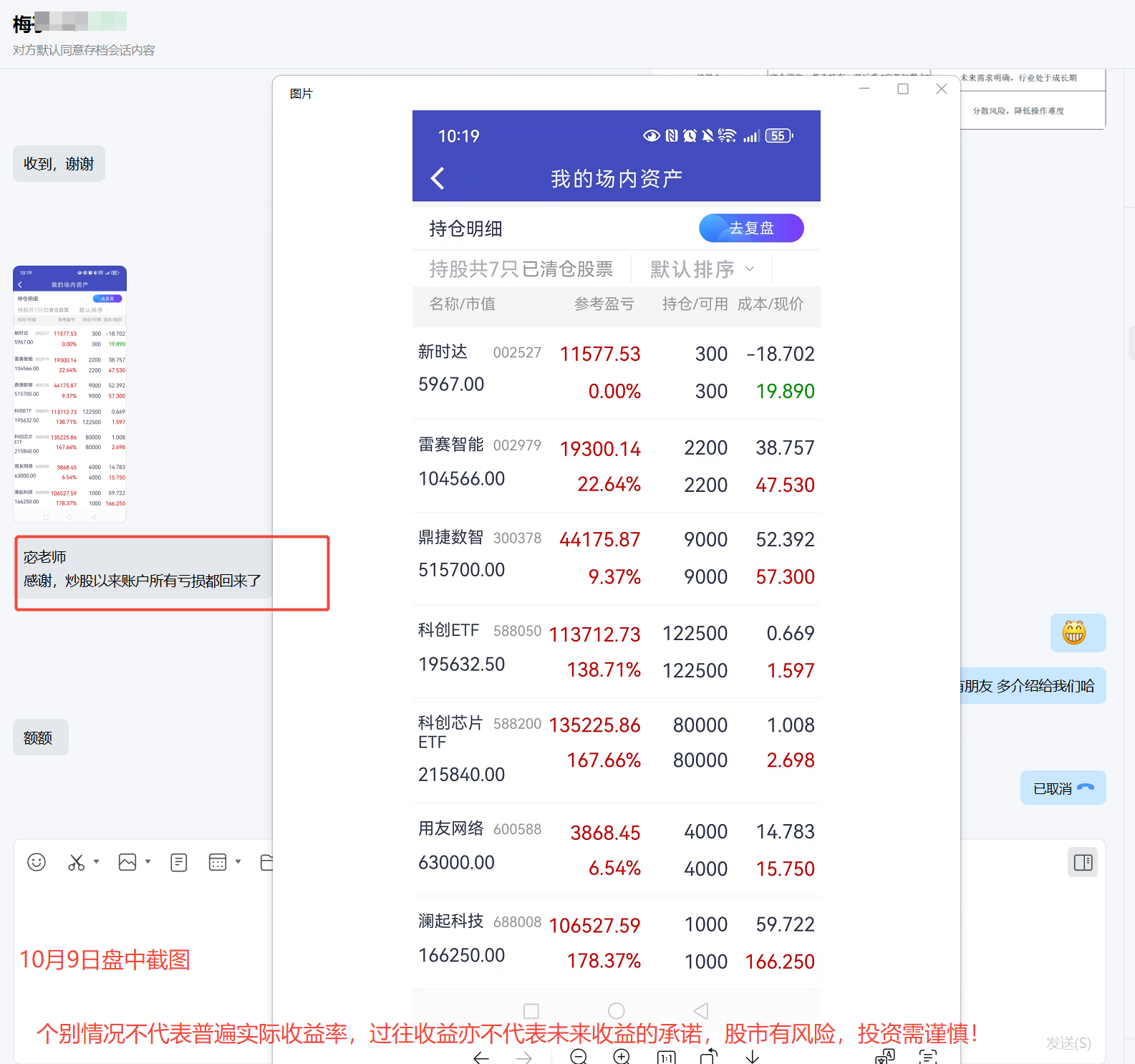Click the 去复盘 button
Viewport: 1135px width, 1064px height.
pyautogui.click(x=751, y=228)
